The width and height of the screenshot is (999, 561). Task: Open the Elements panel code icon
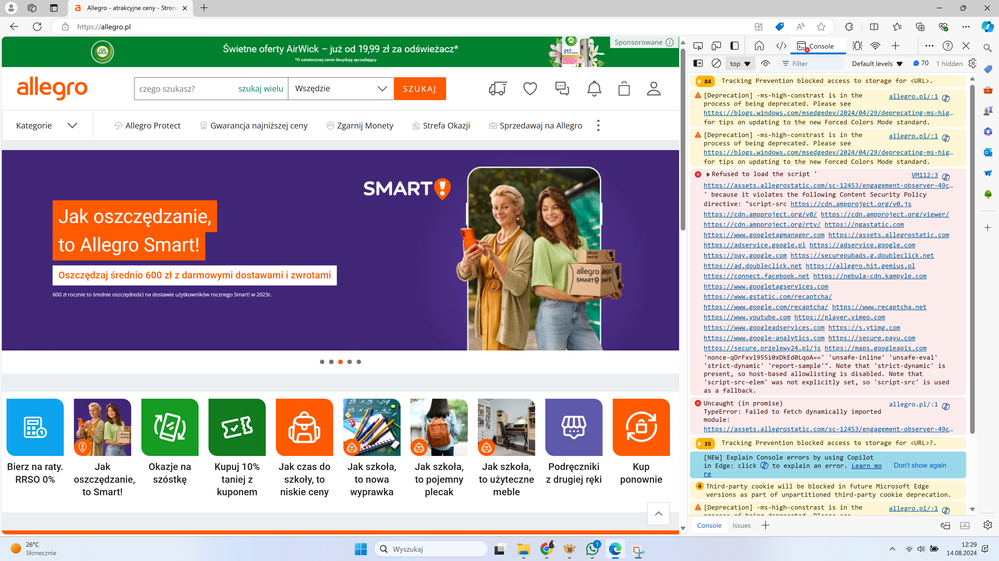coord(780,46)
